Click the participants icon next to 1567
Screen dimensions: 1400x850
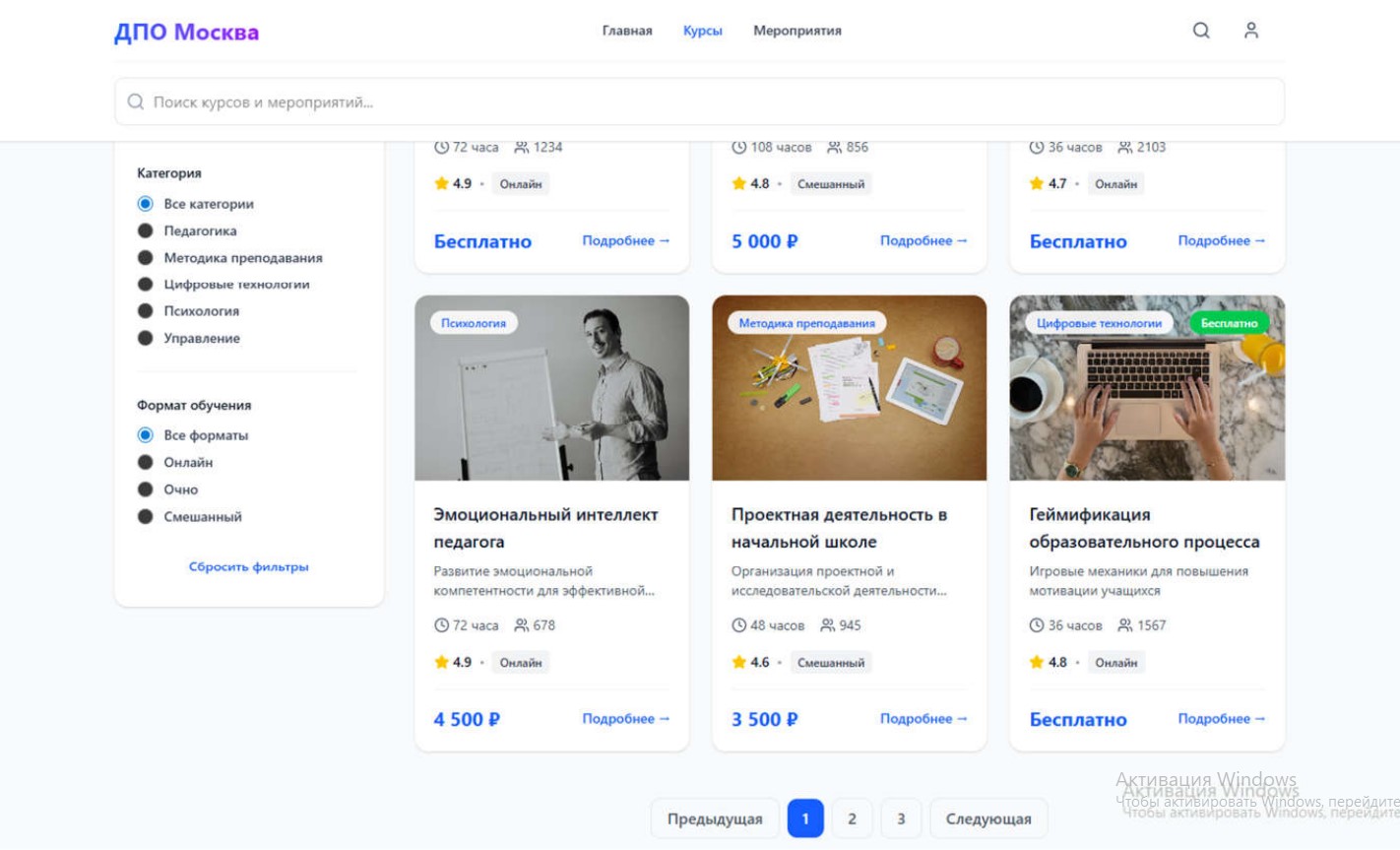[1125, 625]
